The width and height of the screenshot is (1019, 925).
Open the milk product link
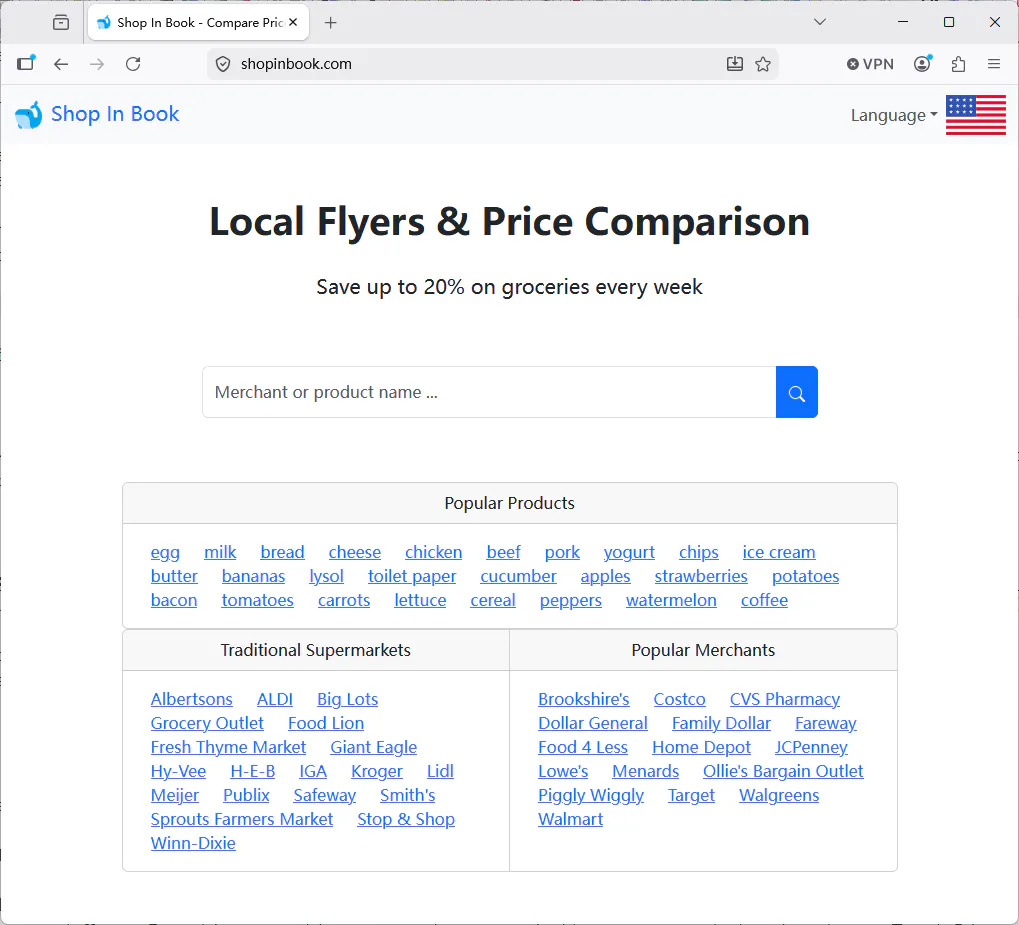[x=220, y=552]
